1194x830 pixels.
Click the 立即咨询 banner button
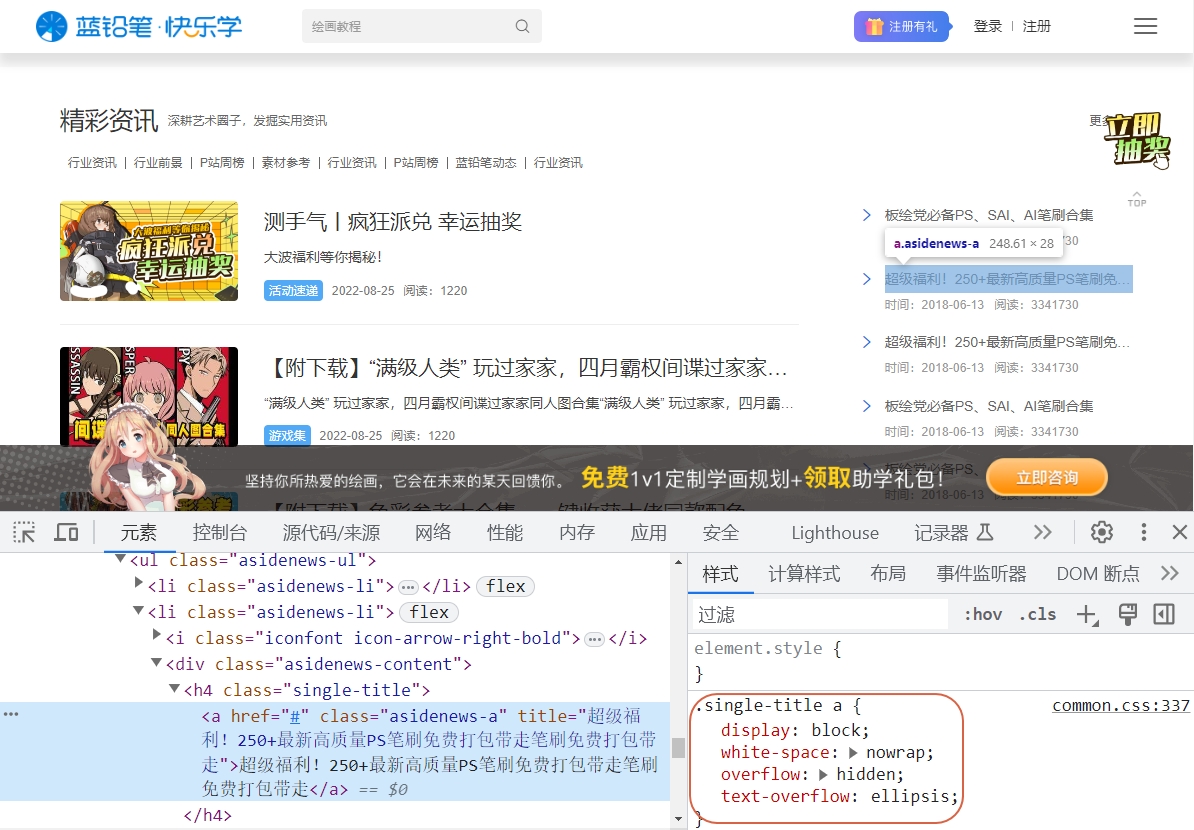pyautogui.click(x=1047, y=477)
